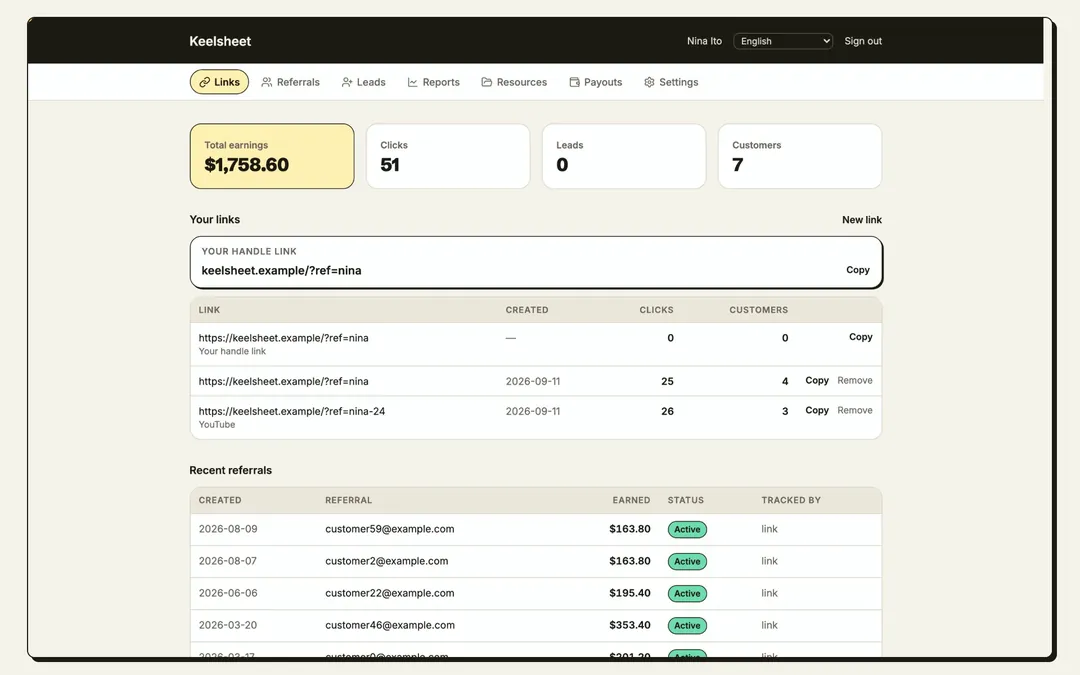The image size is (1080, 675).
Task: Click the Reports tab chart icon
Action: coord(413,82)
